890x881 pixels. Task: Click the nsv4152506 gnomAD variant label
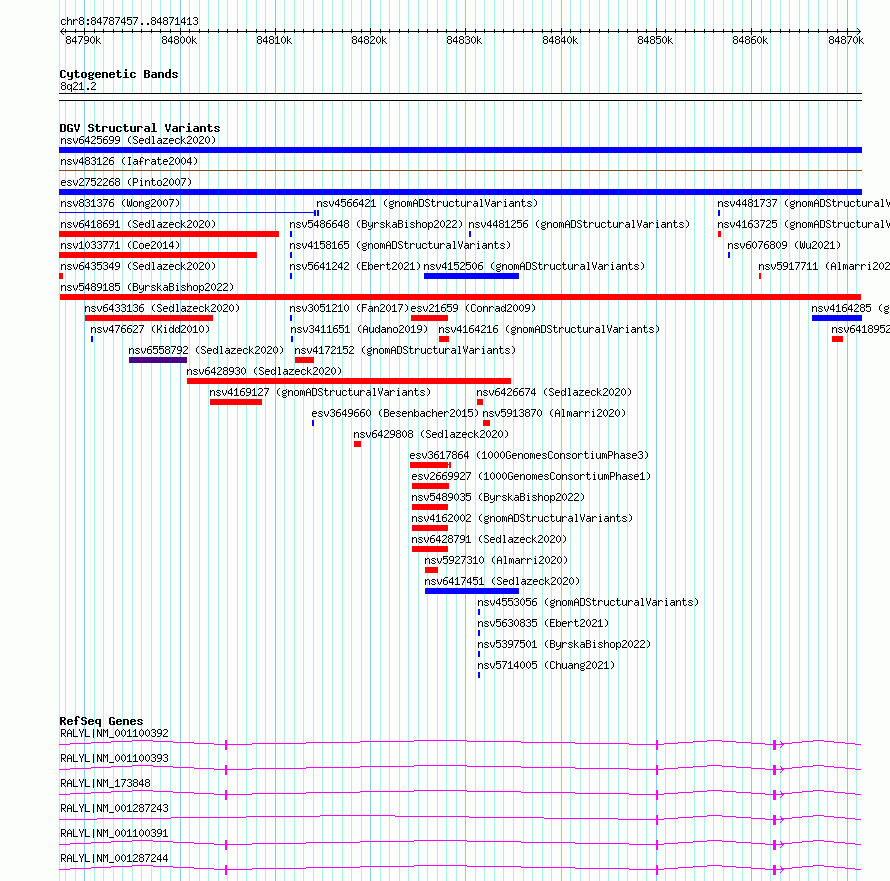click(x=534, y=266)
